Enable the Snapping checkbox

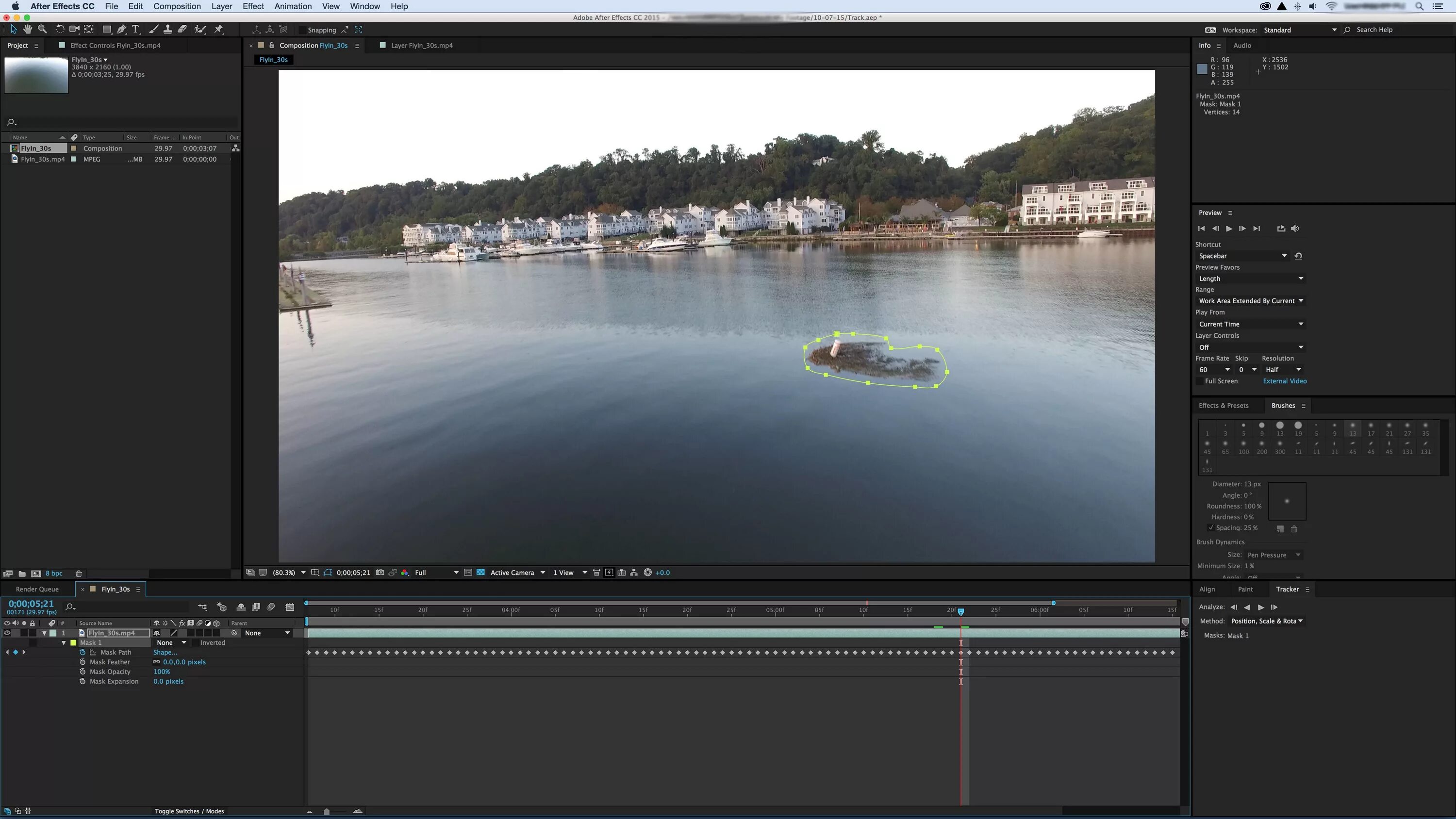302,30
